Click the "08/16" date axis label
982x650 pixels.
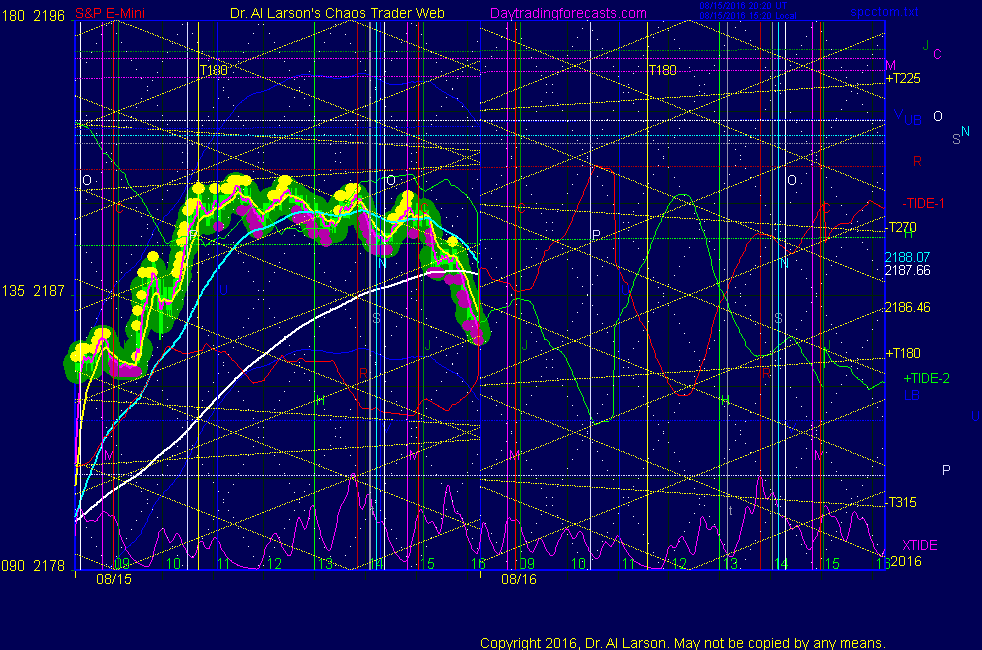tap(519, 579)
